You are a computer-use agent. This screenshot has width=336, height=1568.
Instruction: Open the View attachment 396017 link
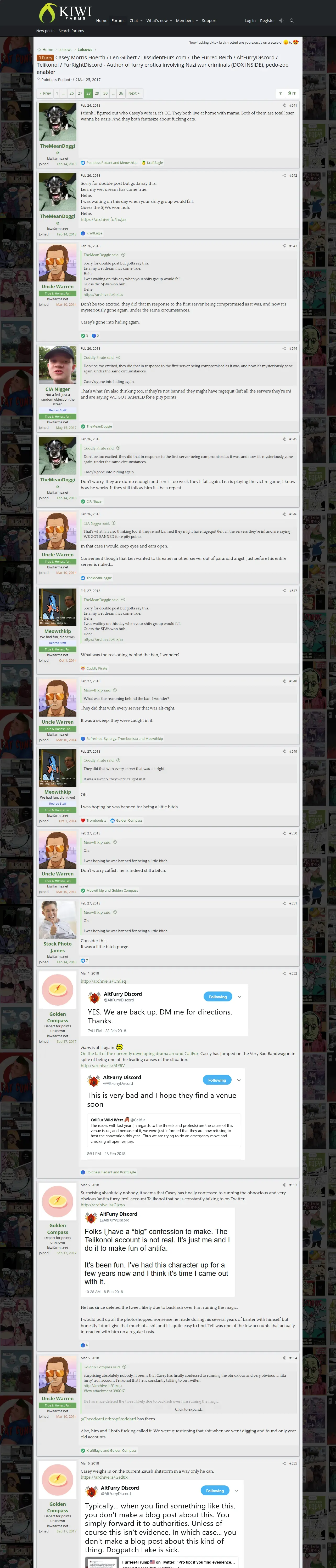[104, 1391]
